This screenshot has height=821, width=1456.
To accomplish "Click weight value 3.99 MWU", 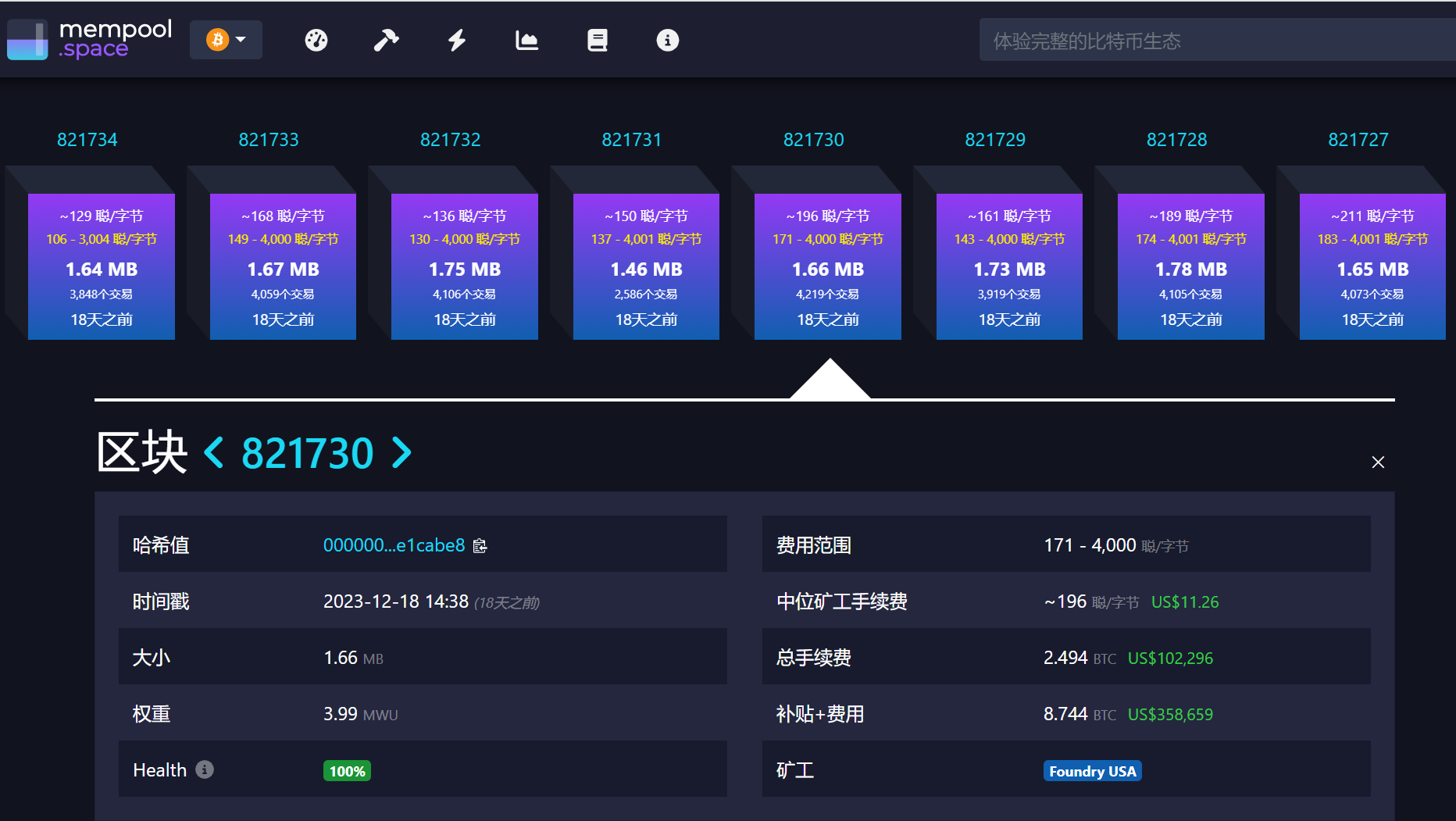I will [x=361, y=714].
